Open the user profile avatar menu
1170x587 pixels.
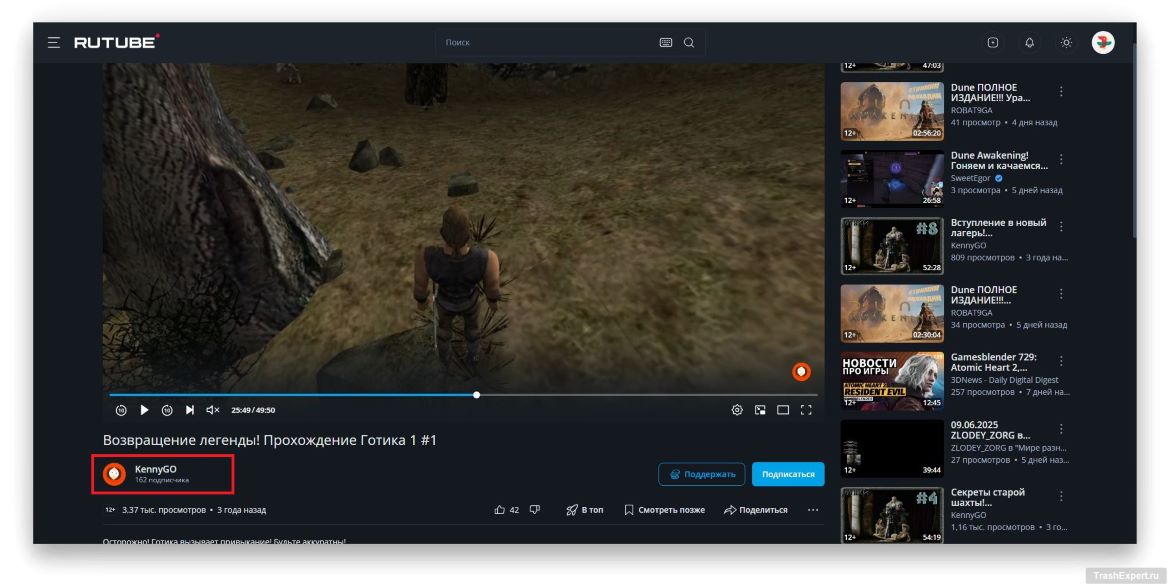click(x=1103, y=42)
